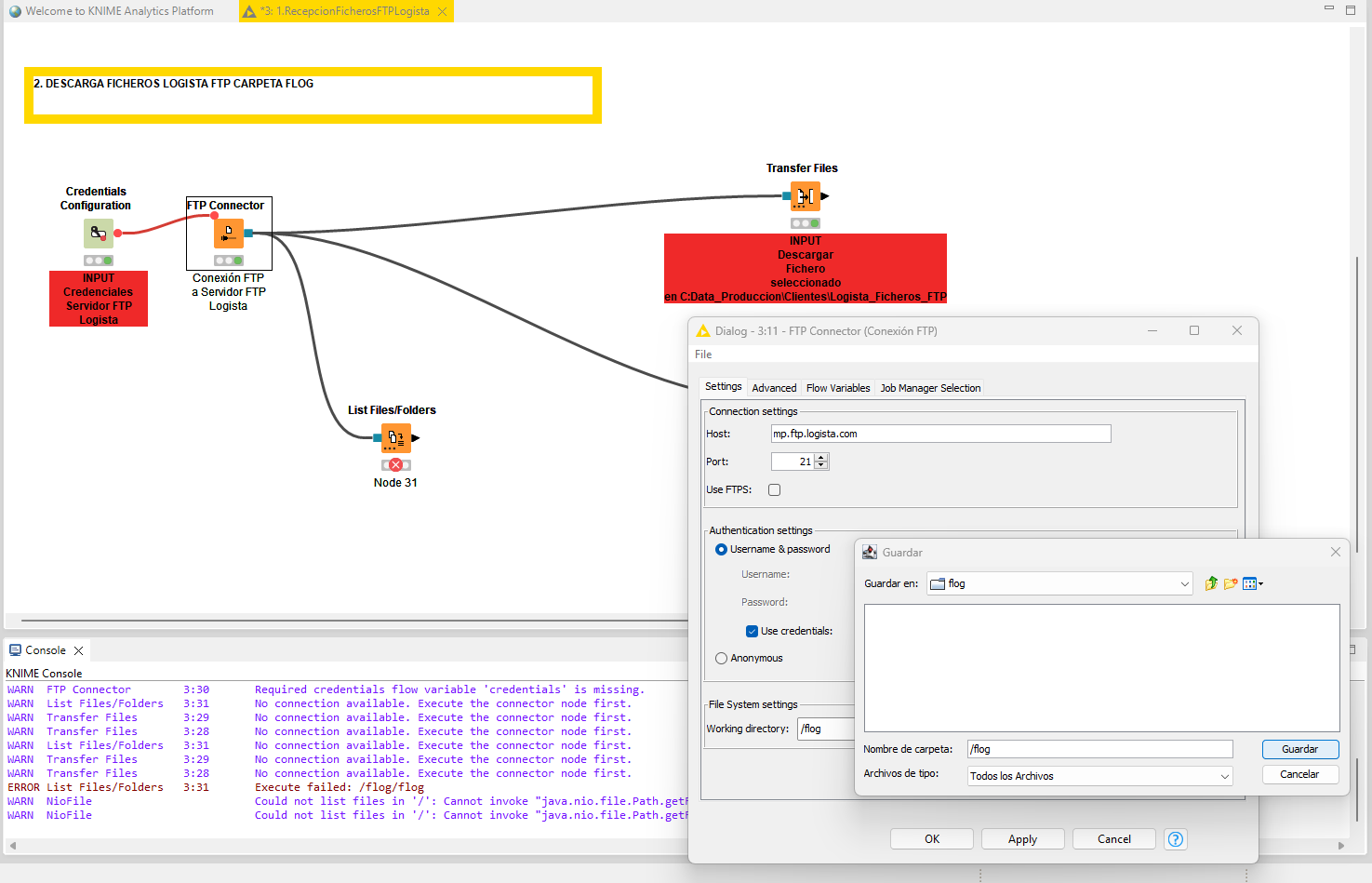Select the Credentials Configuration node icon
Screen dimensions: 1372x883
click(x=98, y=233)
